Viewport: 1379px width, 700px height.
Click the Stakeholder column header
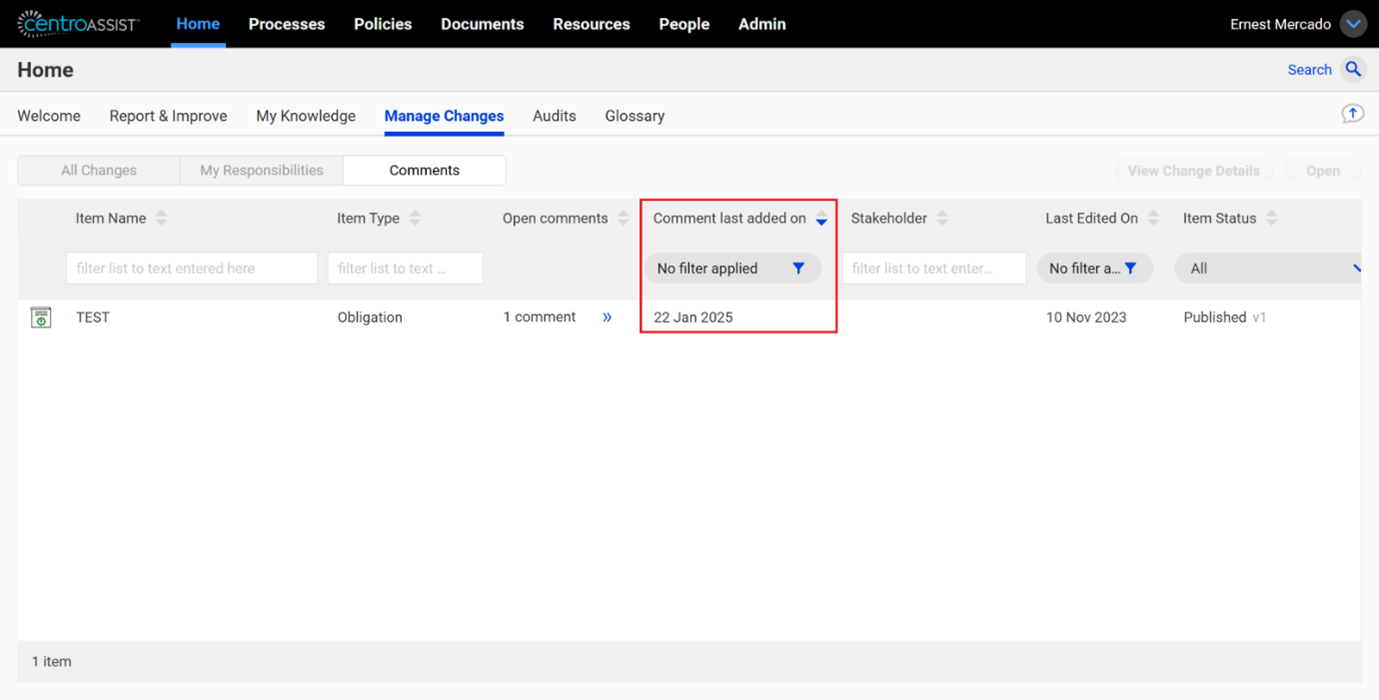coord(889,218)
